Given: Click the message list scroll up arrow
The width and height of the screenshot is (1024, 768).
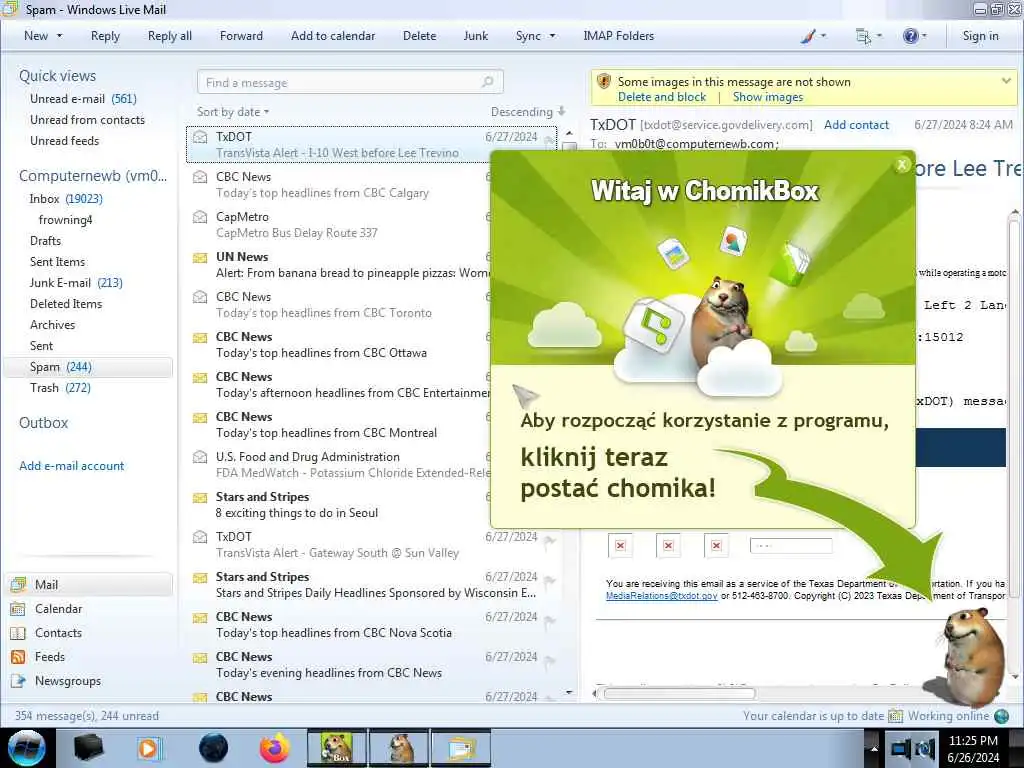Looking at the screenshot, I should (x=569, y=133).
